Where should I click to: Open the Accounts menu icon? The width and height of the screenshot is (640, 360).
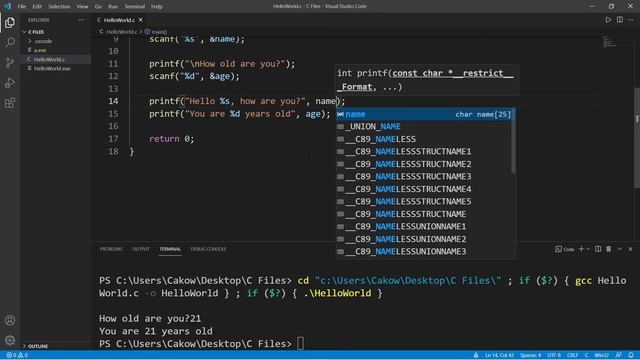click(10, 320)
